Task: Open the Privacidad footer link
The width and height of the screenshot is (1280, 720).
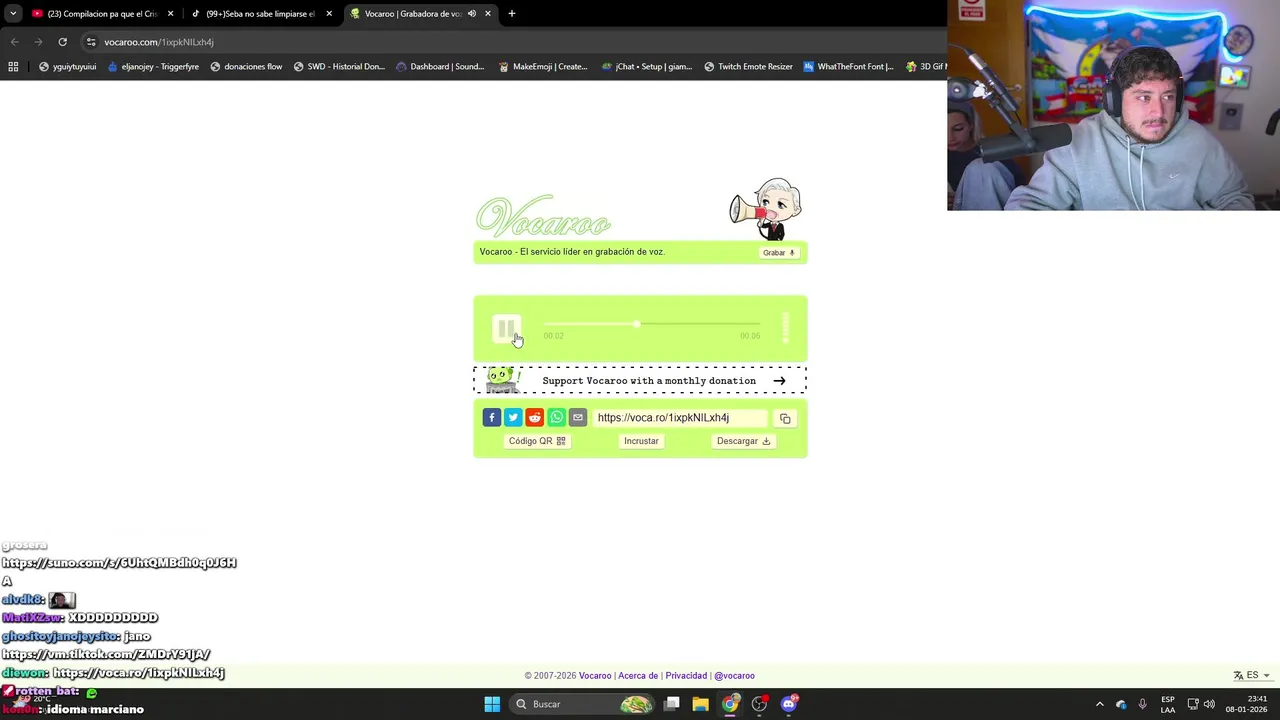Action: pyautogui.click(x=686, y=676)
